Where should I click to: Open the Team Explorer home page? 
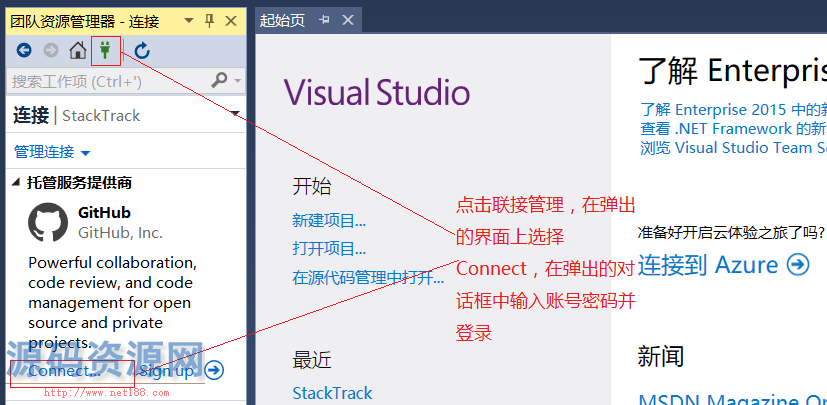(x=78, y=51)
